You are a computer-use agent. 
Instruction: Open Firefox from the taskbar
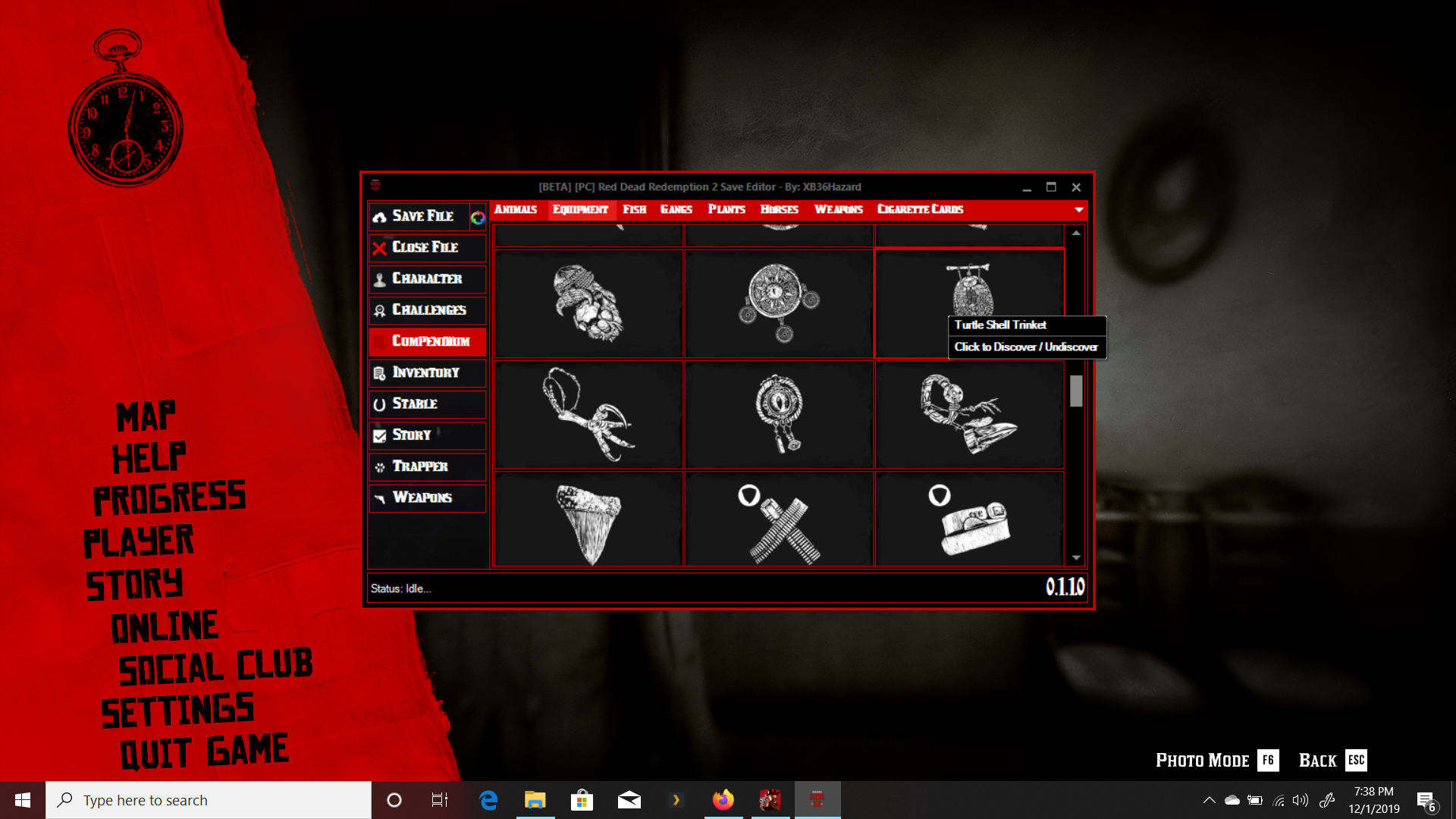[x=723, y=800]
